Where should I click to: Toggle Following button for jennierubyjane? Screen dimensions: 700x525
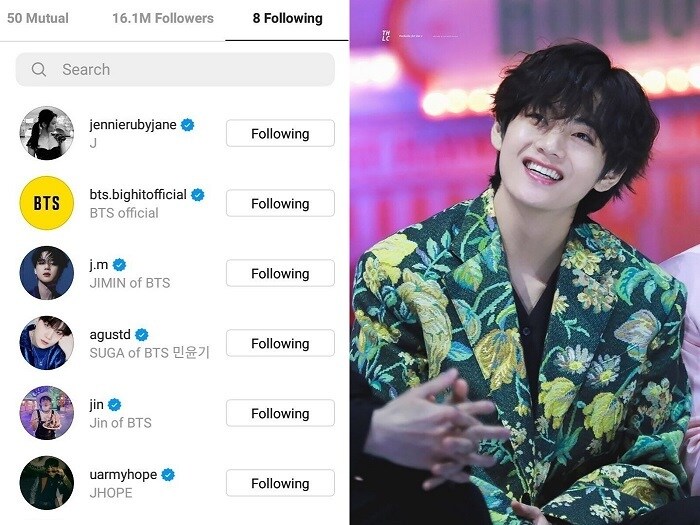(280, 133)
